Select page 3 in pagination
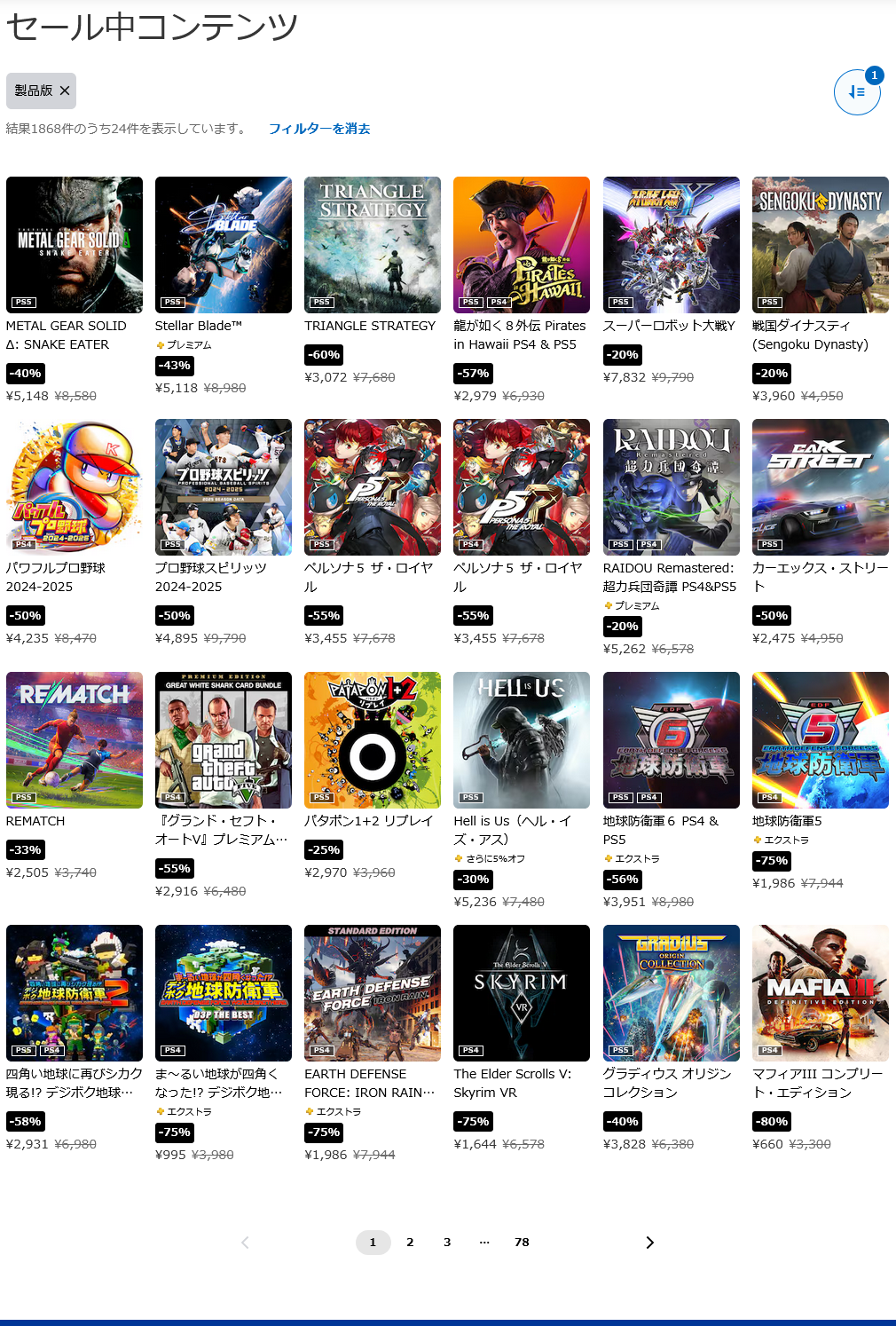The height and width of the screenshot is (1326, 896). coord(447,1243)
